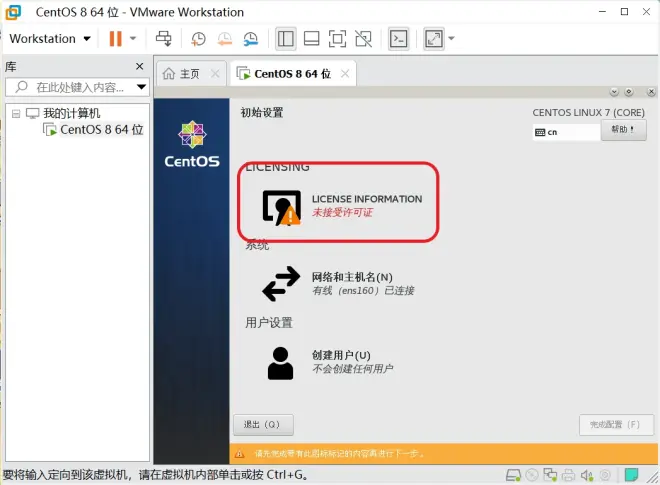This screenshot has height=485, width=660.
Task: Close the 主页 tab
Action: pyautogui.click(x=215, y=74)
